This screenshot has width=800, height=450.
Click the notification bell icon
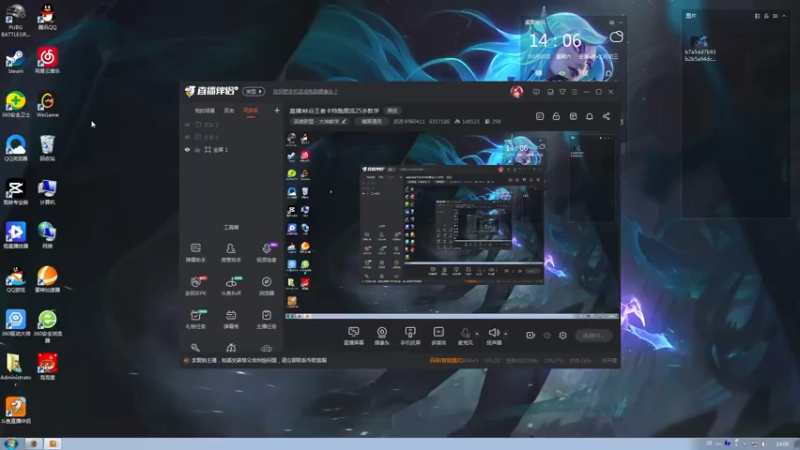coord(589,116)
